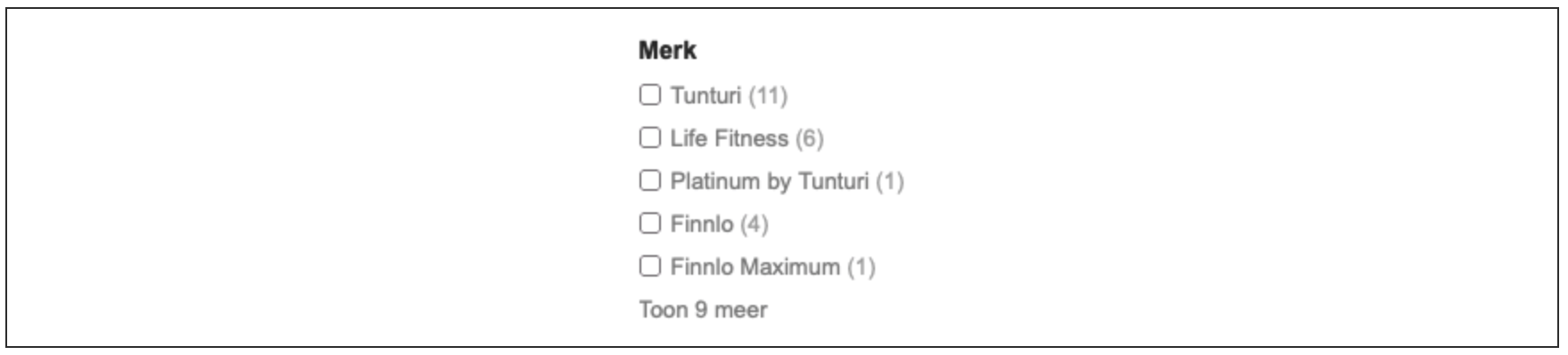Click the (11) count beside Tunturi

point(768,95)
